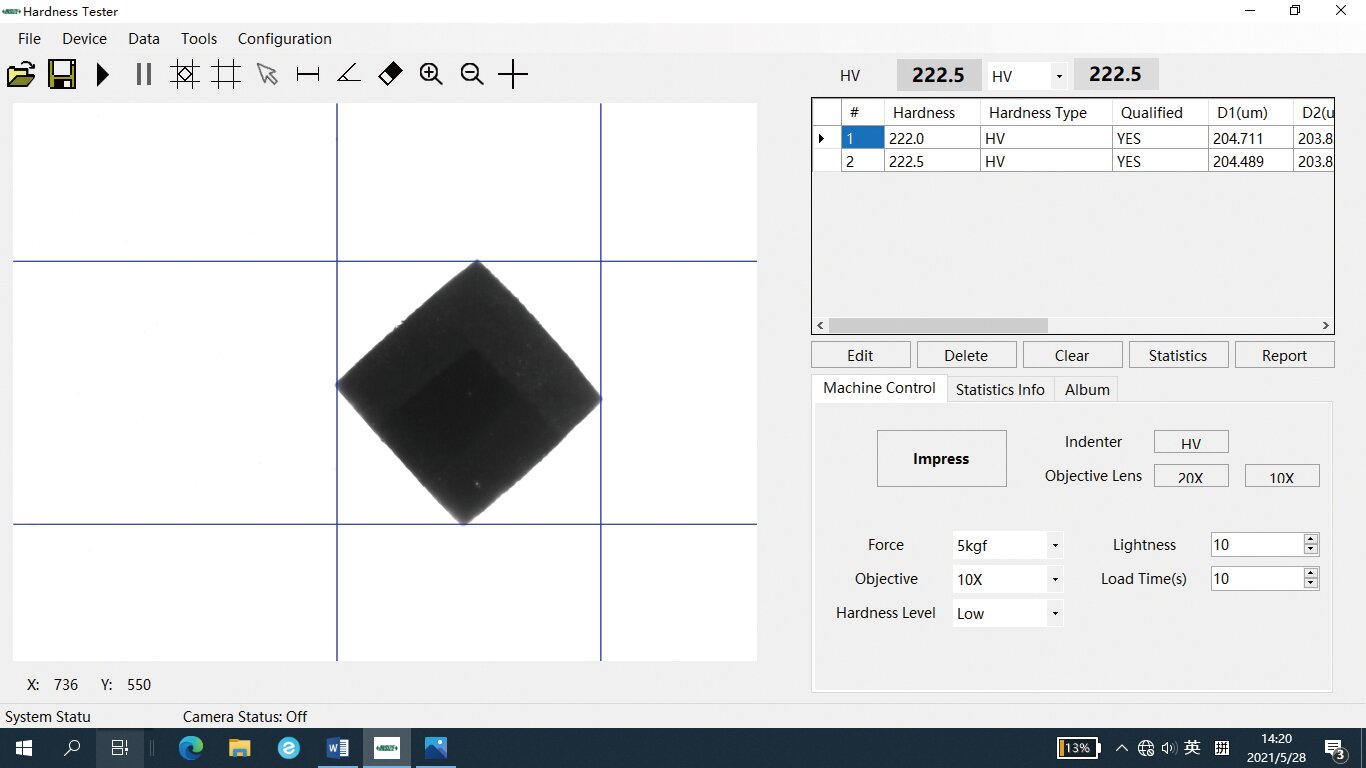Select the HV indenter button
Image resolution: width=1366 pixels, height=768 pixels.
(x=1191, y=443)
